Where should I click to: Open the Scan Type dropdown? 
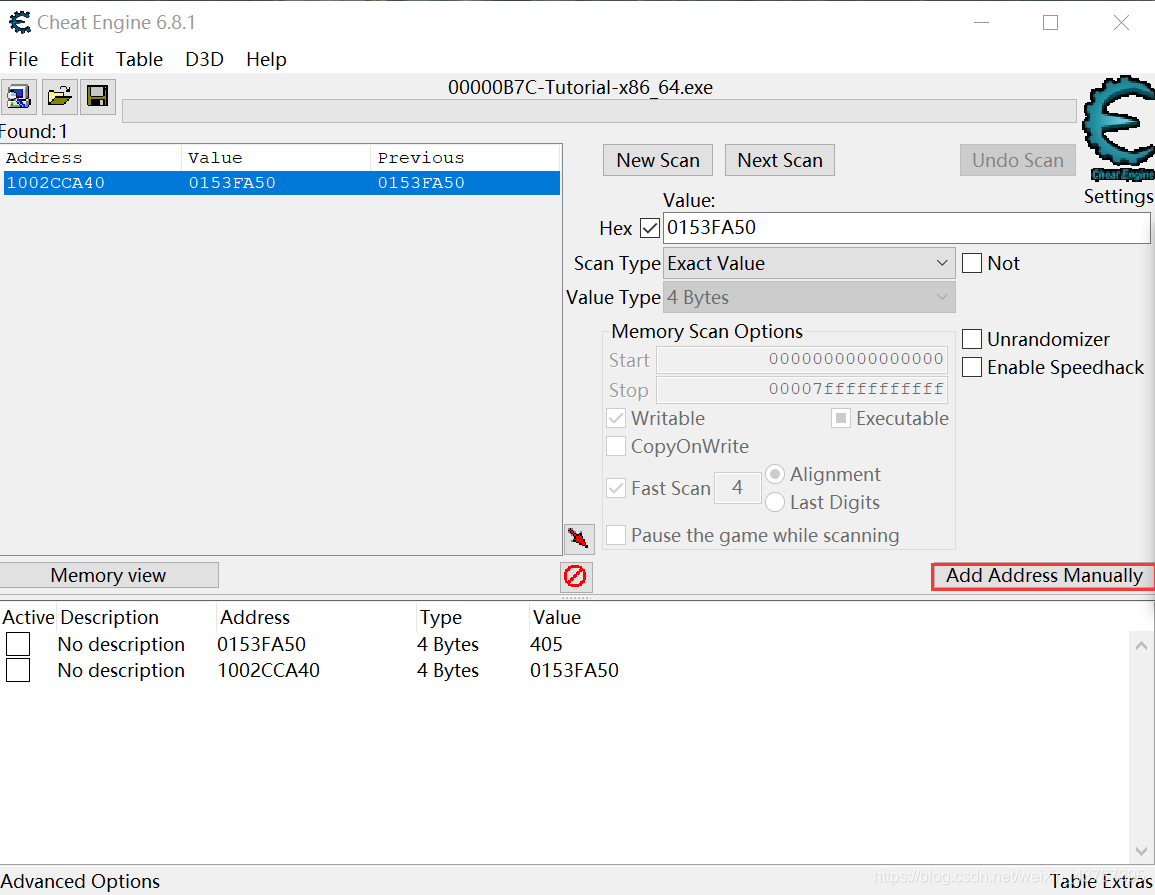click(809, 263)
